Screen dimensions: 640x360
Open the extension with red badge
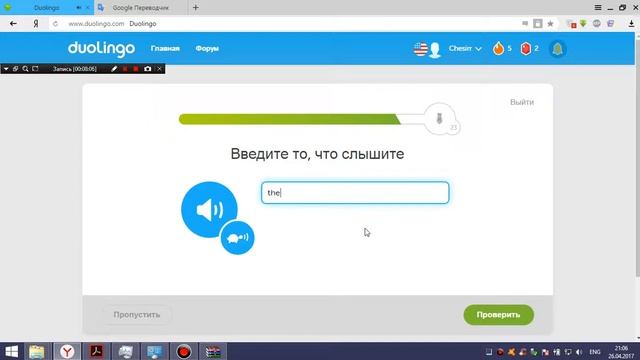coord(571,24)
